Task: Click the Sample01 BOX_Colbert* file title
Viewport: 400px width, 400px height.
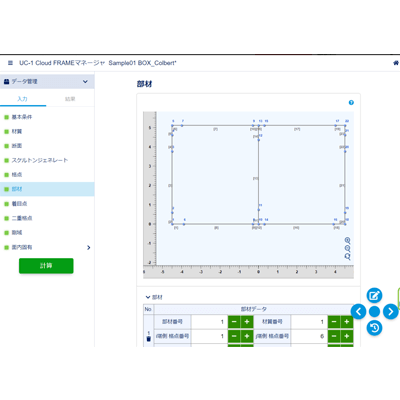Action: pos(142,63)
